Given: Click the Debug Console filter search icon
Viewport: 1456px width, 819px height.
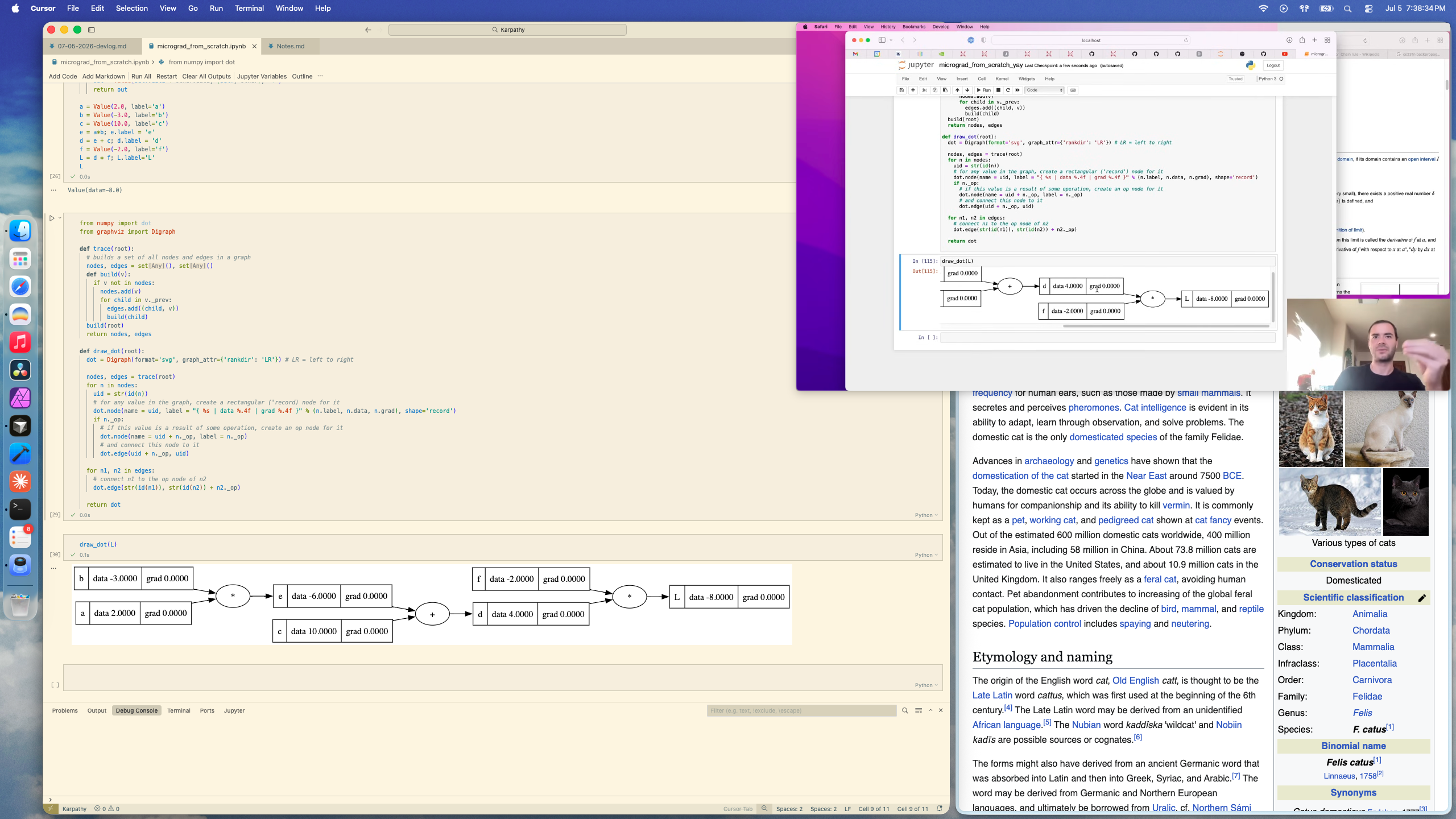Looking at the screenshot, I should pos(905,710).
